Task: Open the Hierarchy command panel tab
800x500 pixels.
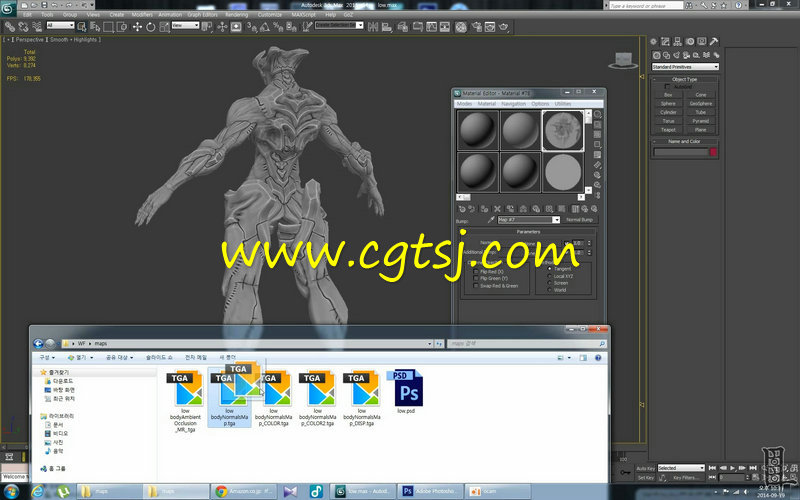Action: coord(678,41)
